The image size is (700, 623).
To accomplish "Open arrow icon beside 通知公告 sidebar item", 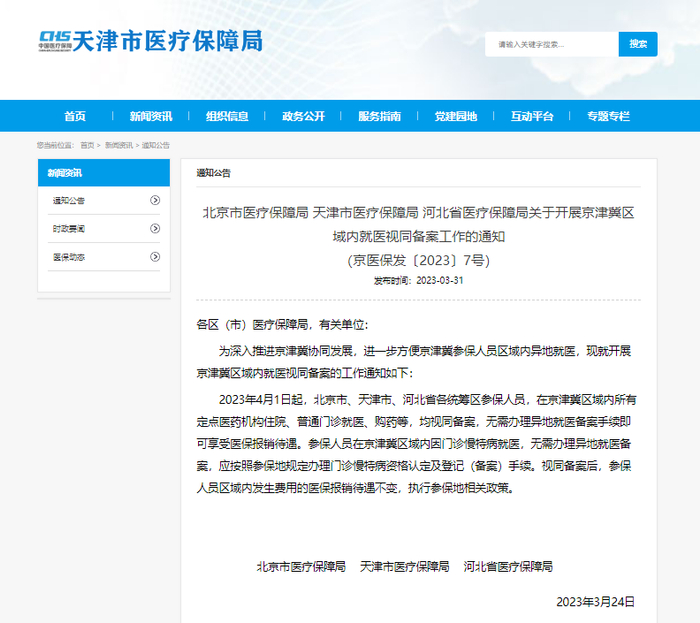I will (x=155, y=200).
